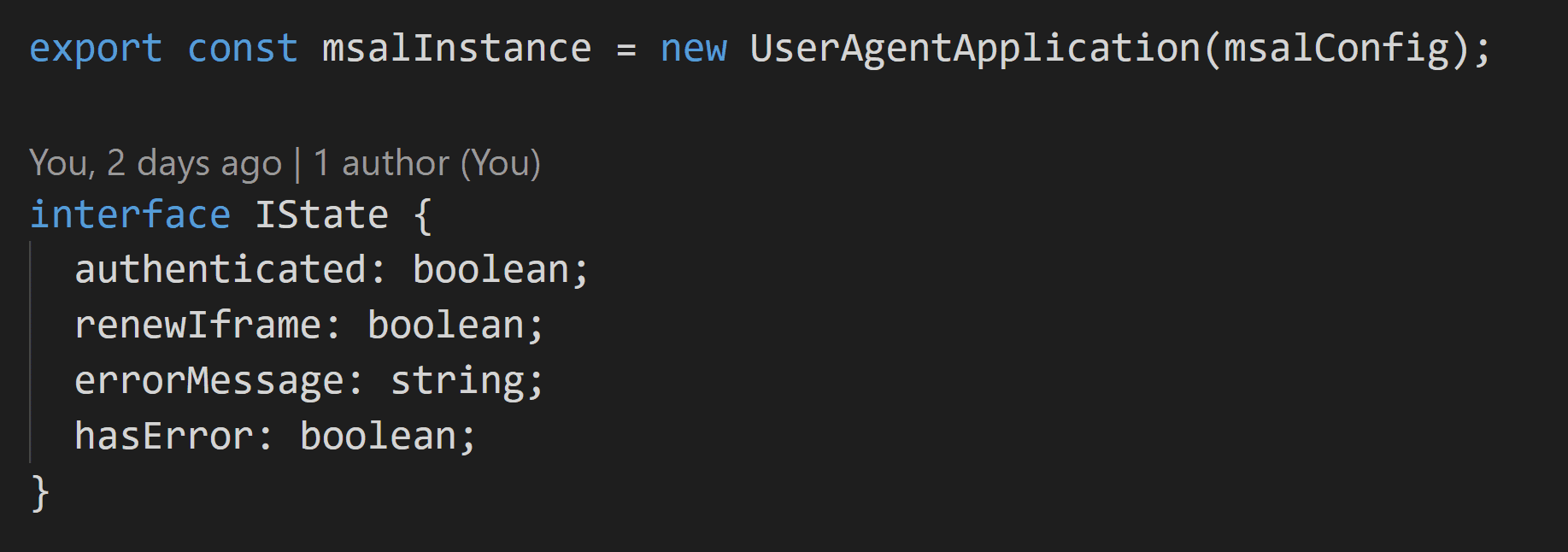This screenshot has height=552, width=1568.
Task: Select the IState interface name
Action: click(322, 214)
